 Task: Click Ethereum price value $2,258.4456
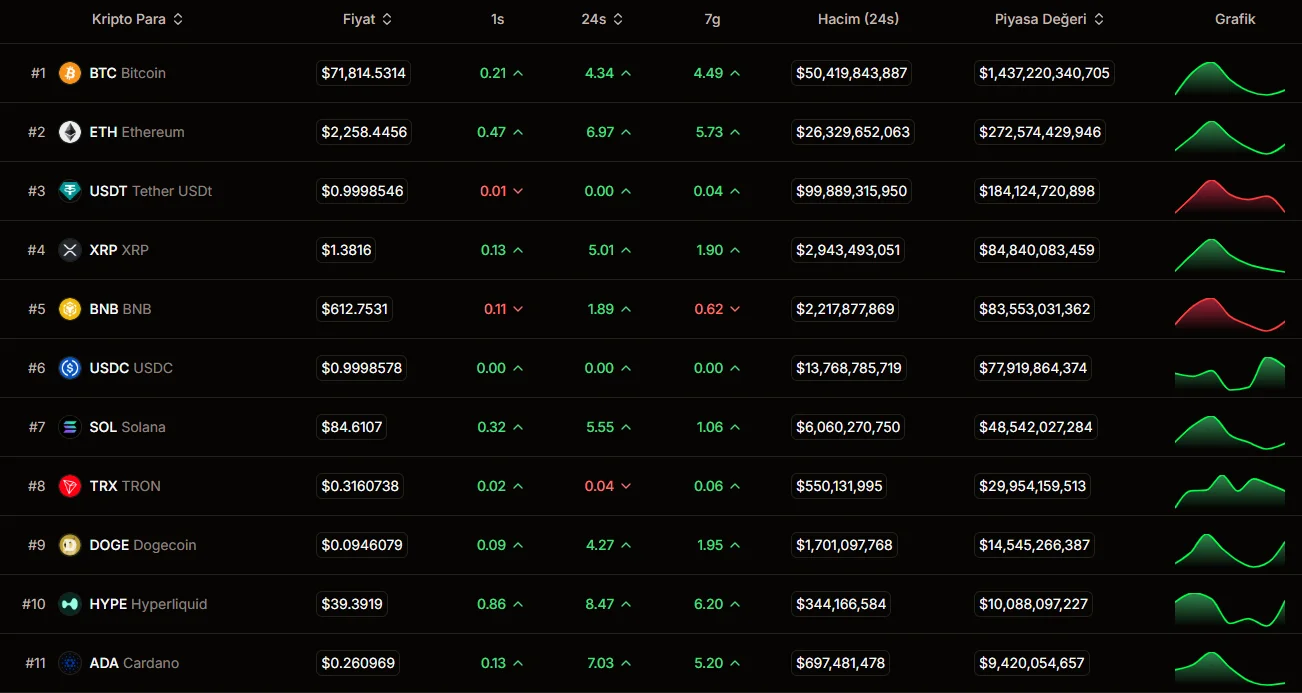click(364, 132)
